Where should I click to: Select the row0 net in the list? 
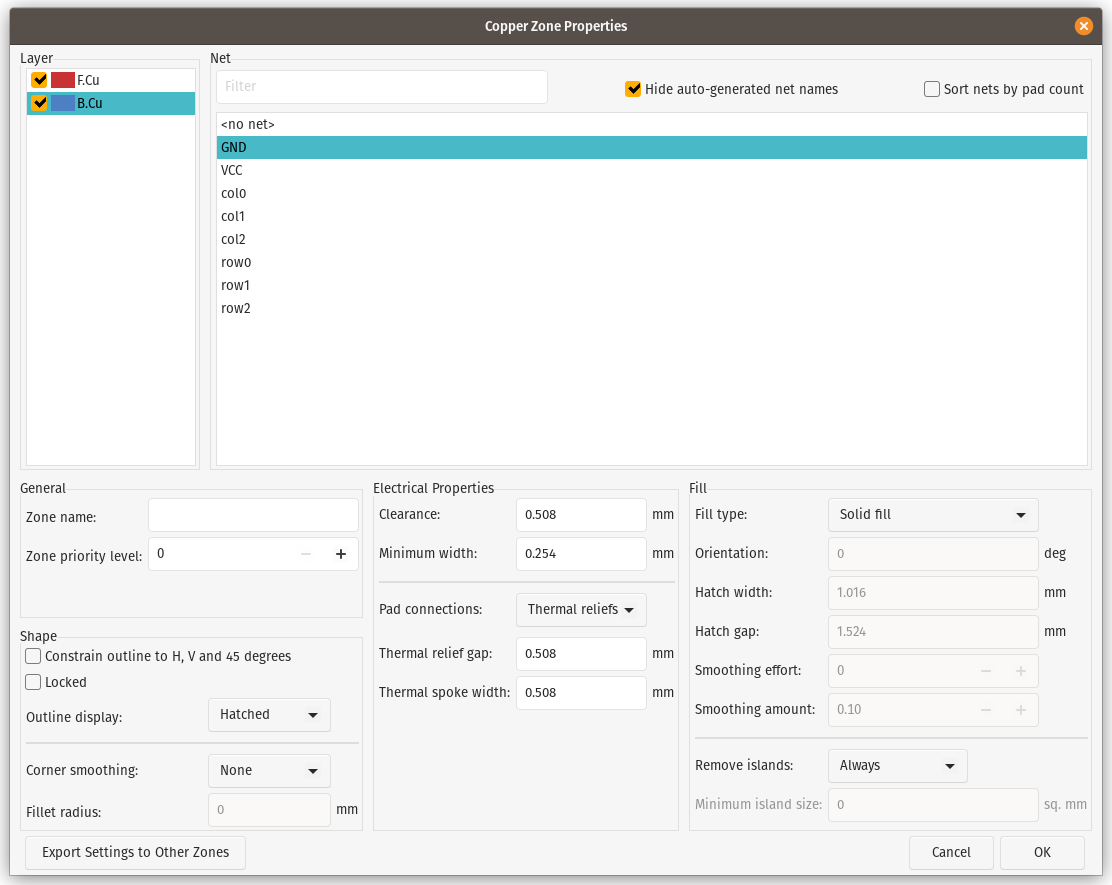pyautogui.click(x=236, y=262)
